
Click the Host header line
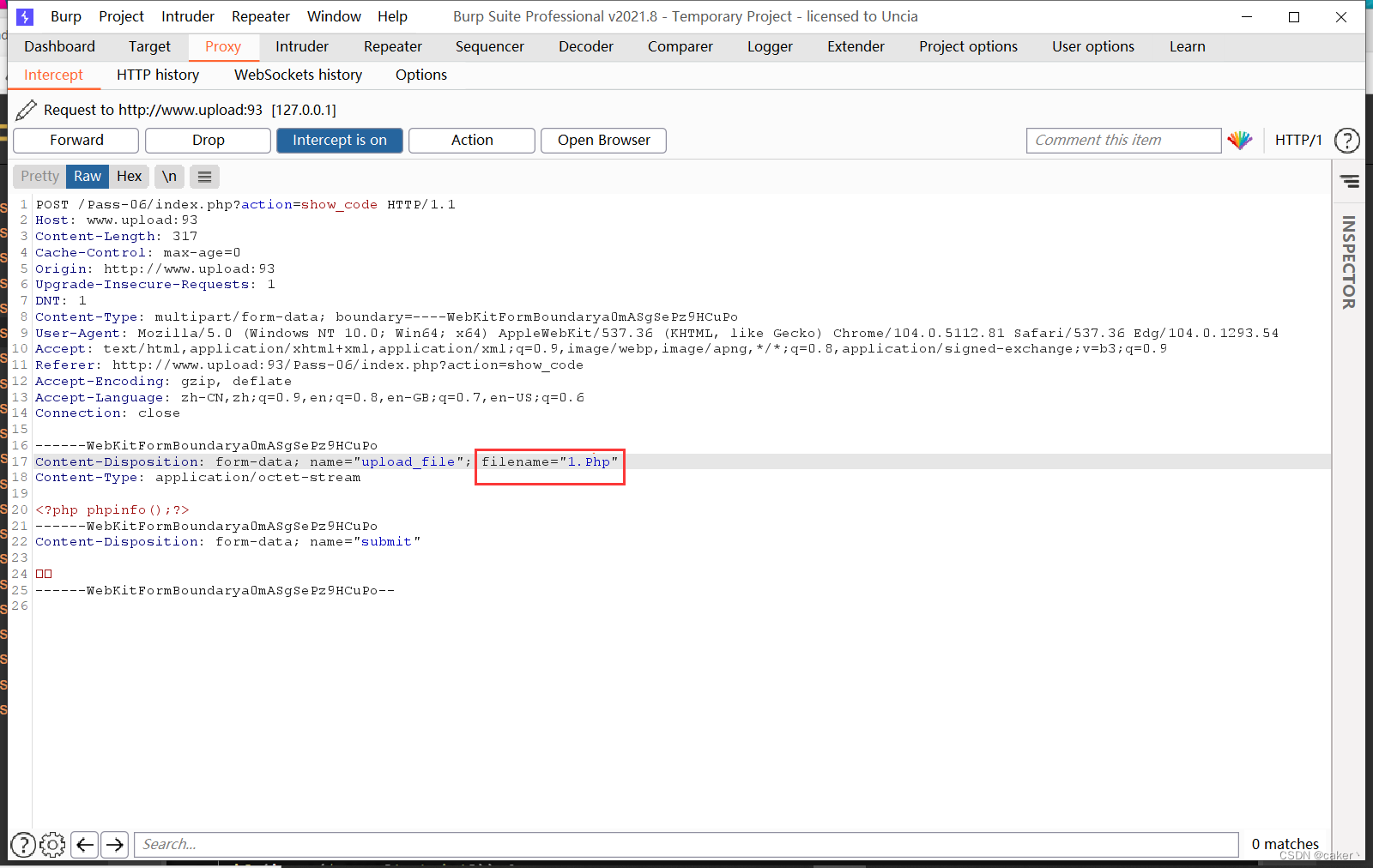click(x=117, y=220)
